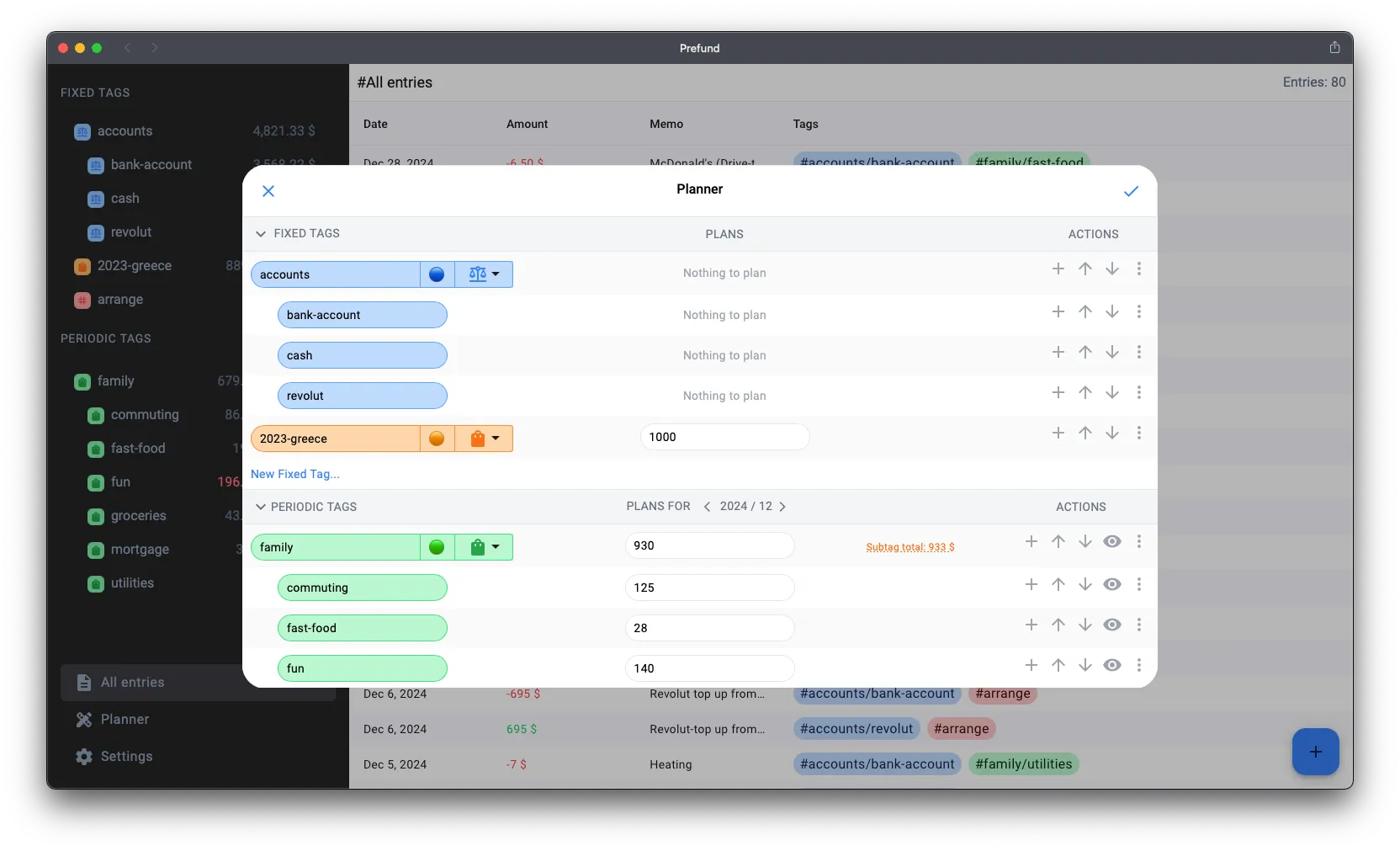Open accounts tag icon dropdown
This screenshot has height=851, width=1400.
tap(484, 274)
